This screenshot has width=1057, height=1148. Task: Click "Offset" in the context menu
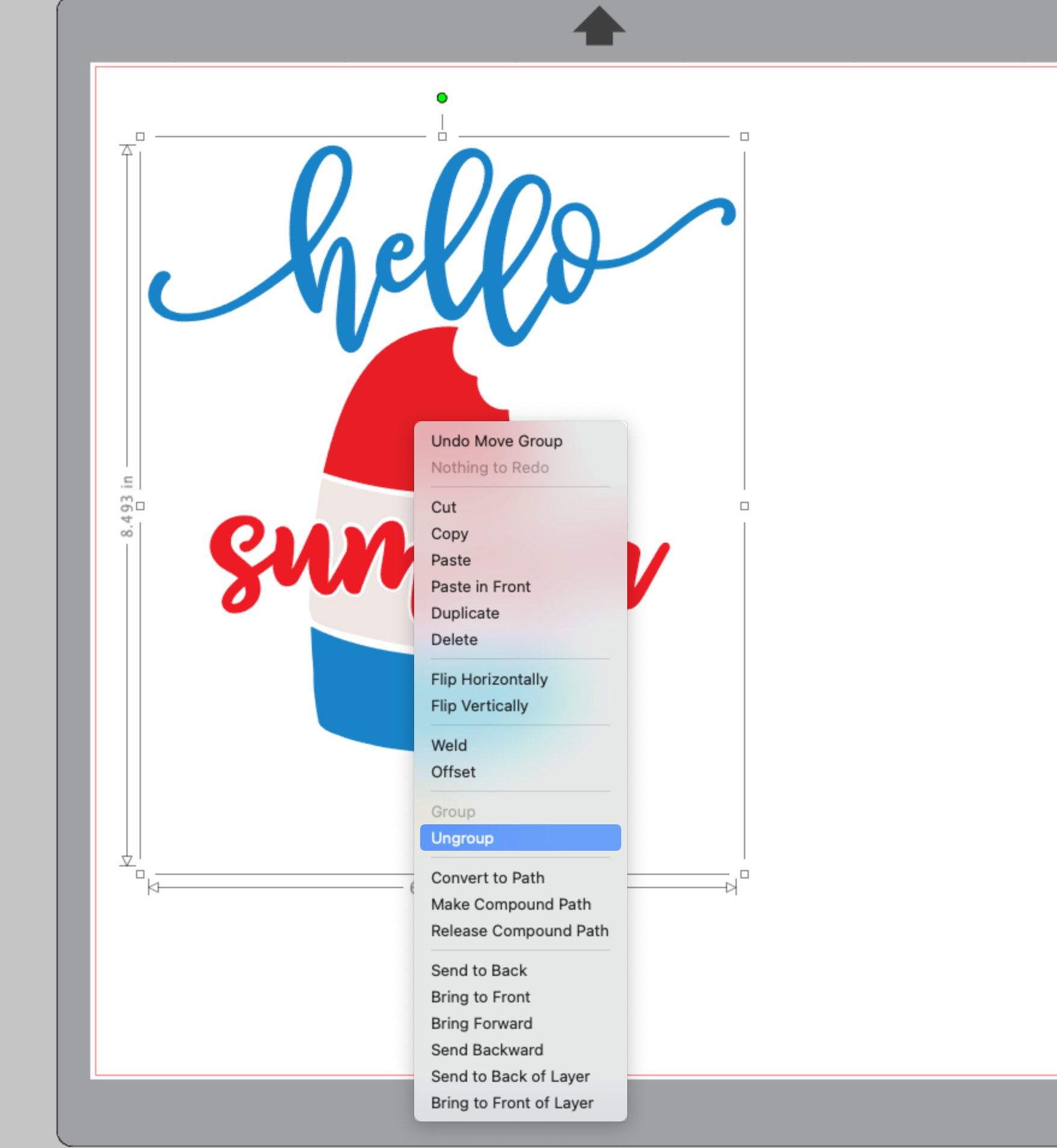(x=453, y=771)
